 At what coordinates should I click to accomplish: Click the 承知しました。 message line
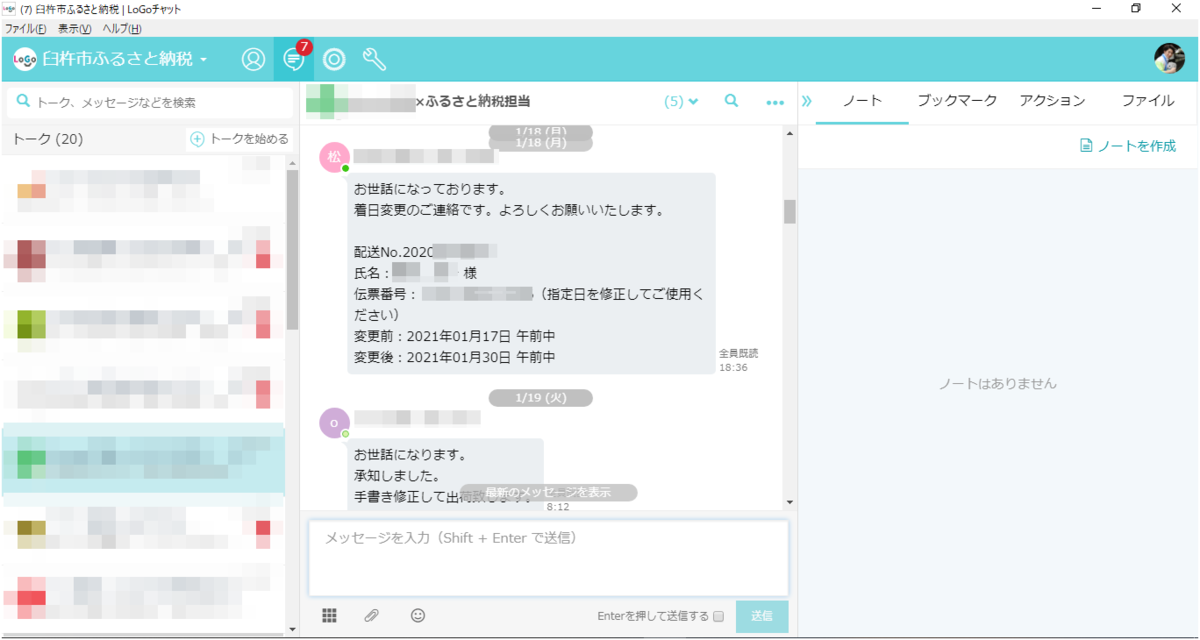coord(398,475)
